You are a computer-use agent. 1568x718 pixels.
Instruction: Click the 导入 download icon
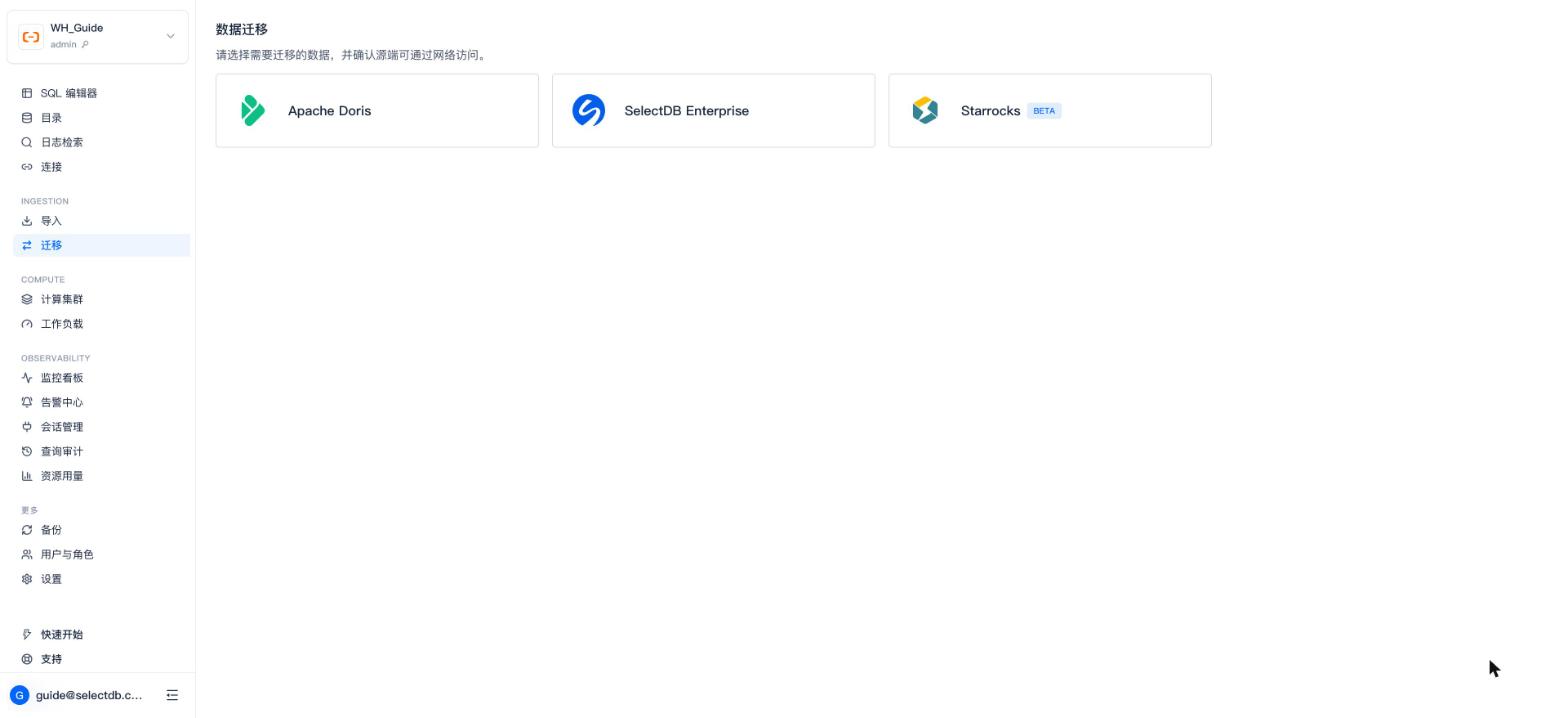[27, 221]
